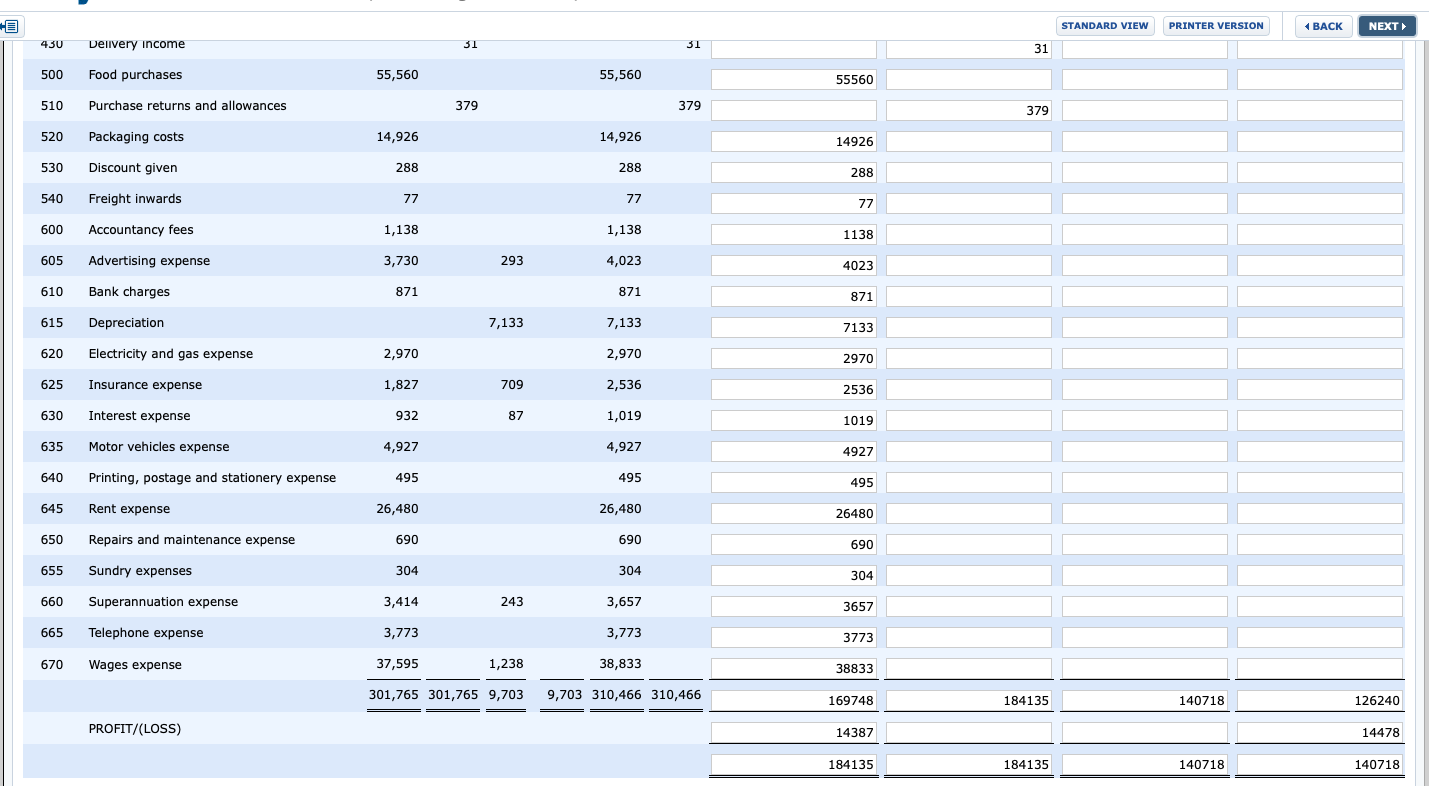Select account number 670 for Wages expense
The image size is (1429, 786).
pos(52,665)
